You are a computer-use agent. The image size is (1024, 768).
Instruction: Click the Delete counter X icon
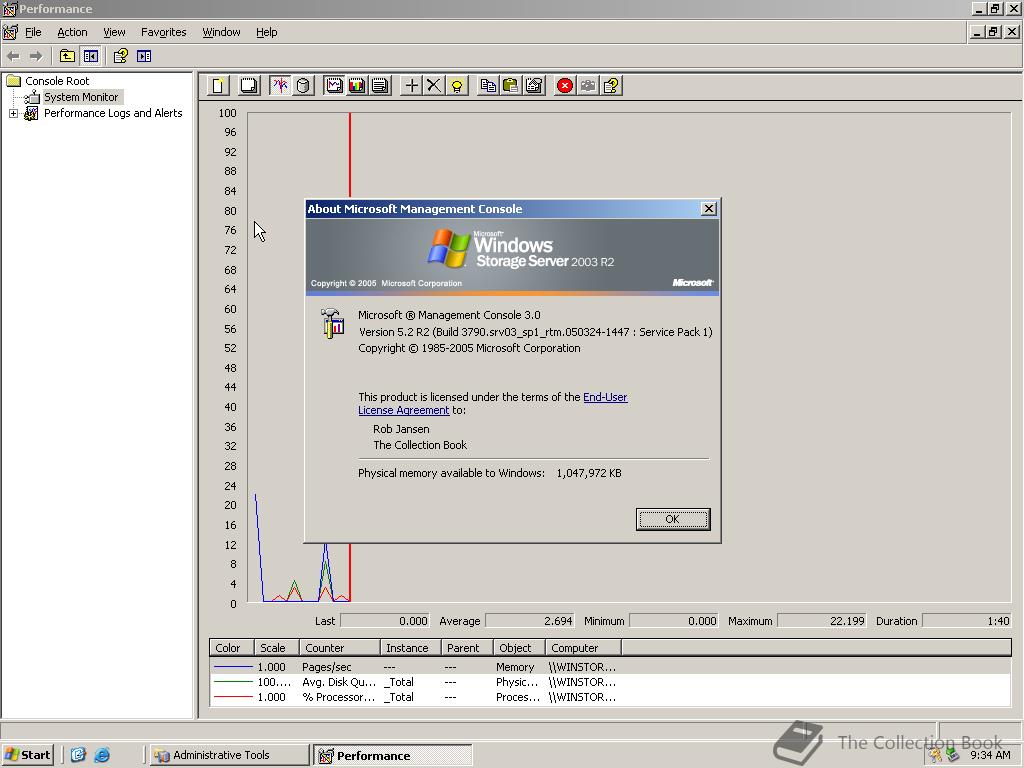434,86
